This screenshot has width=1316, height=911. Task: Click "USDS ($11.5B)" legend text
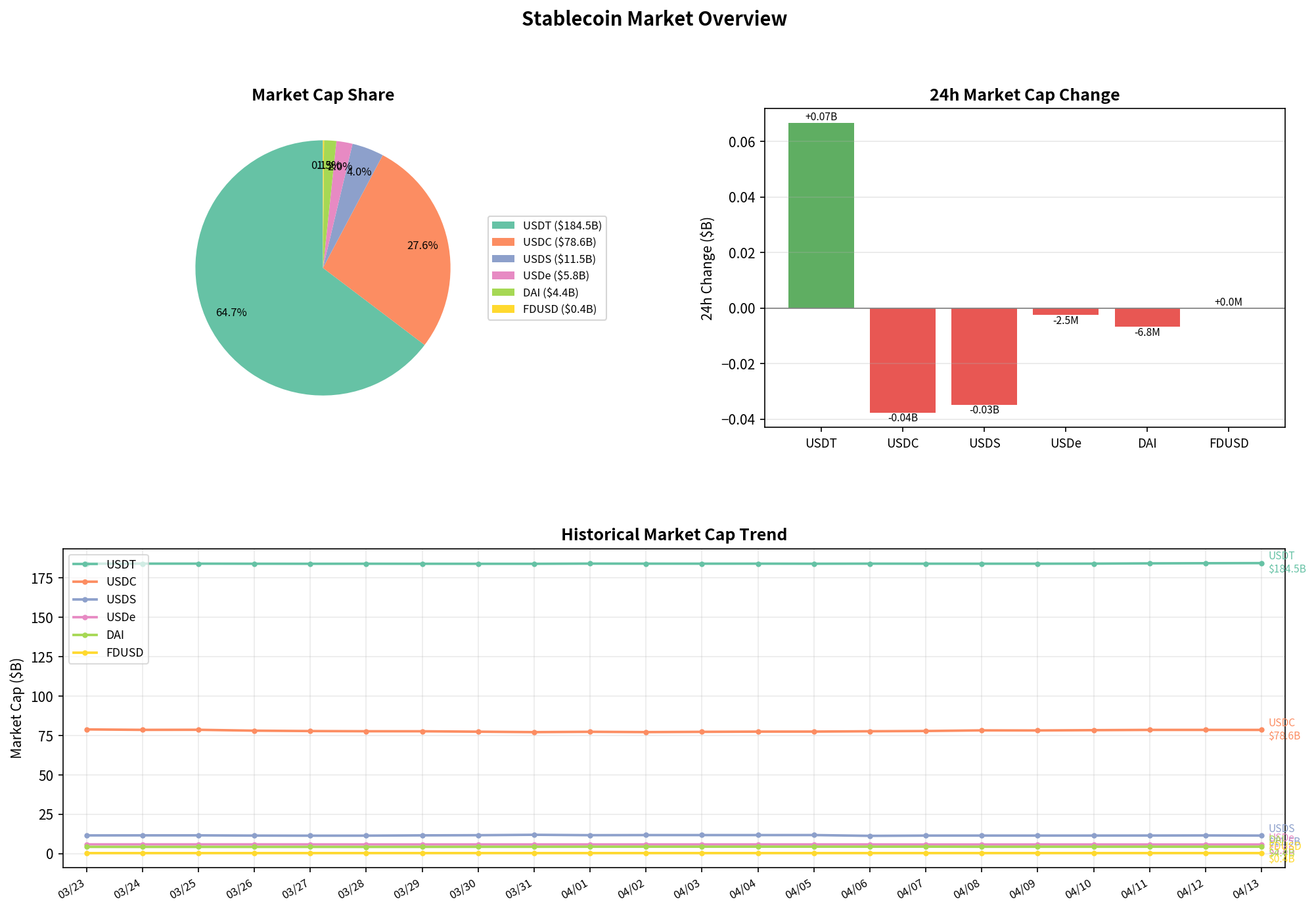click(x=560, y=259)
